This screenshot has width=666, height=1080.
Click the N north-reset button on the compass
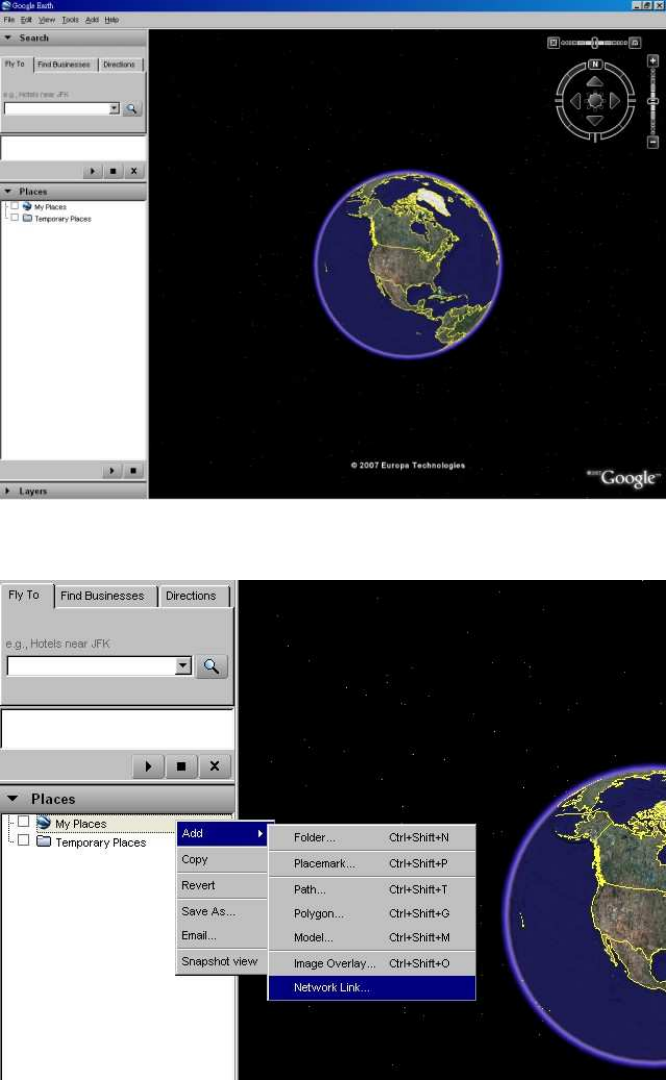[x=594, y=64]
